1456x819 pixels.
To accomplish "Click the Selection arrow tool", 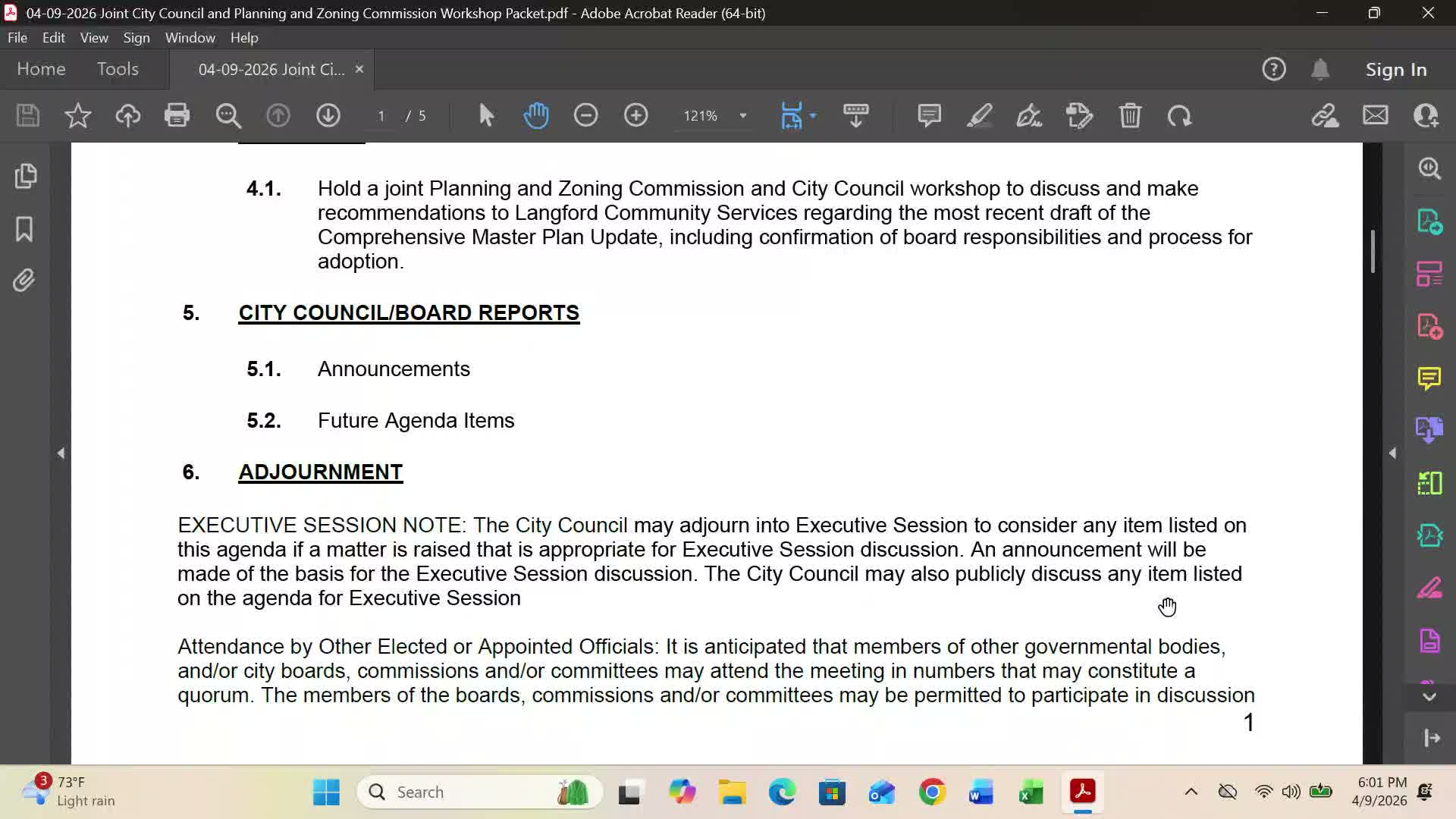I will 486,115.
